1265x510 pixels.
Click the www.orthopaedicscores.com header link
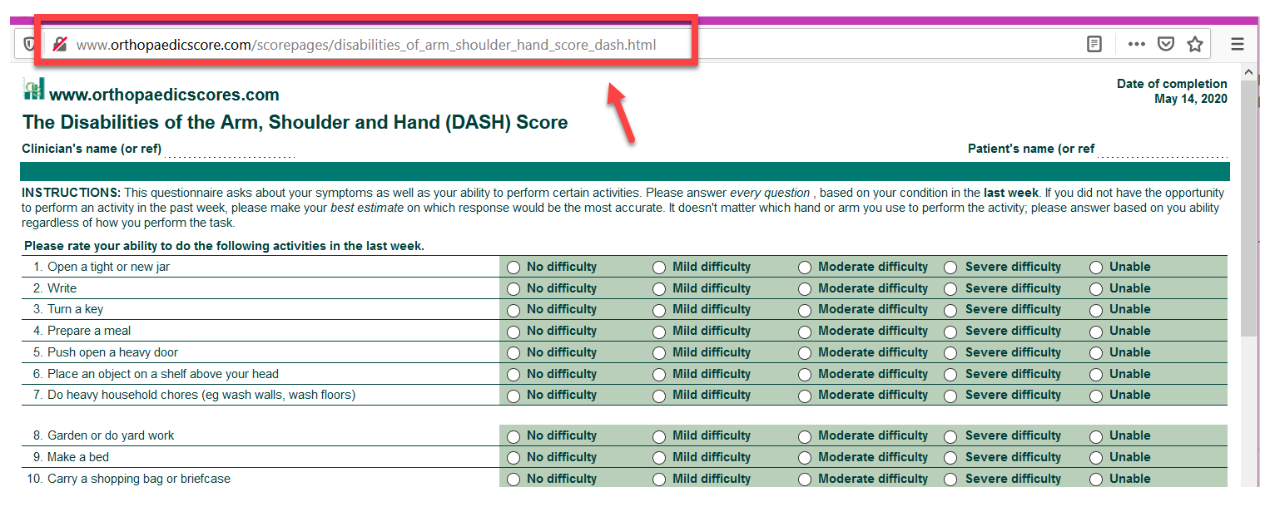pyautogui.click(x=164, y=95)
